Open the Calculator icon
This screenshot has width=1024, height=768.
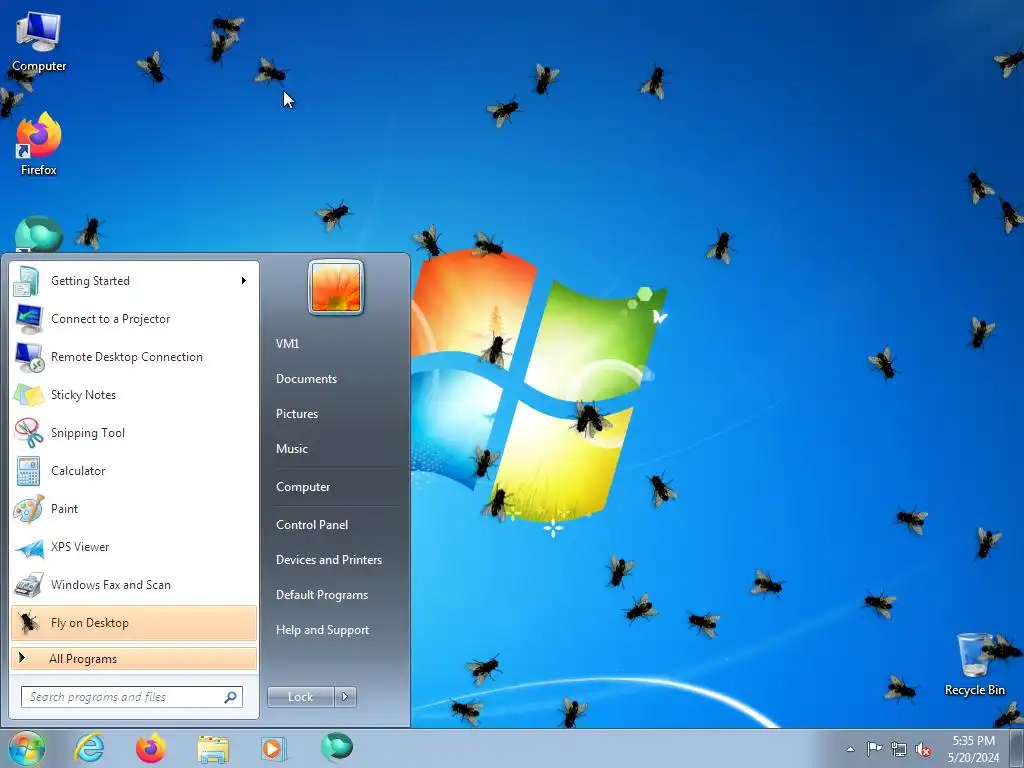pyautogui.click(x=28, y=471)
